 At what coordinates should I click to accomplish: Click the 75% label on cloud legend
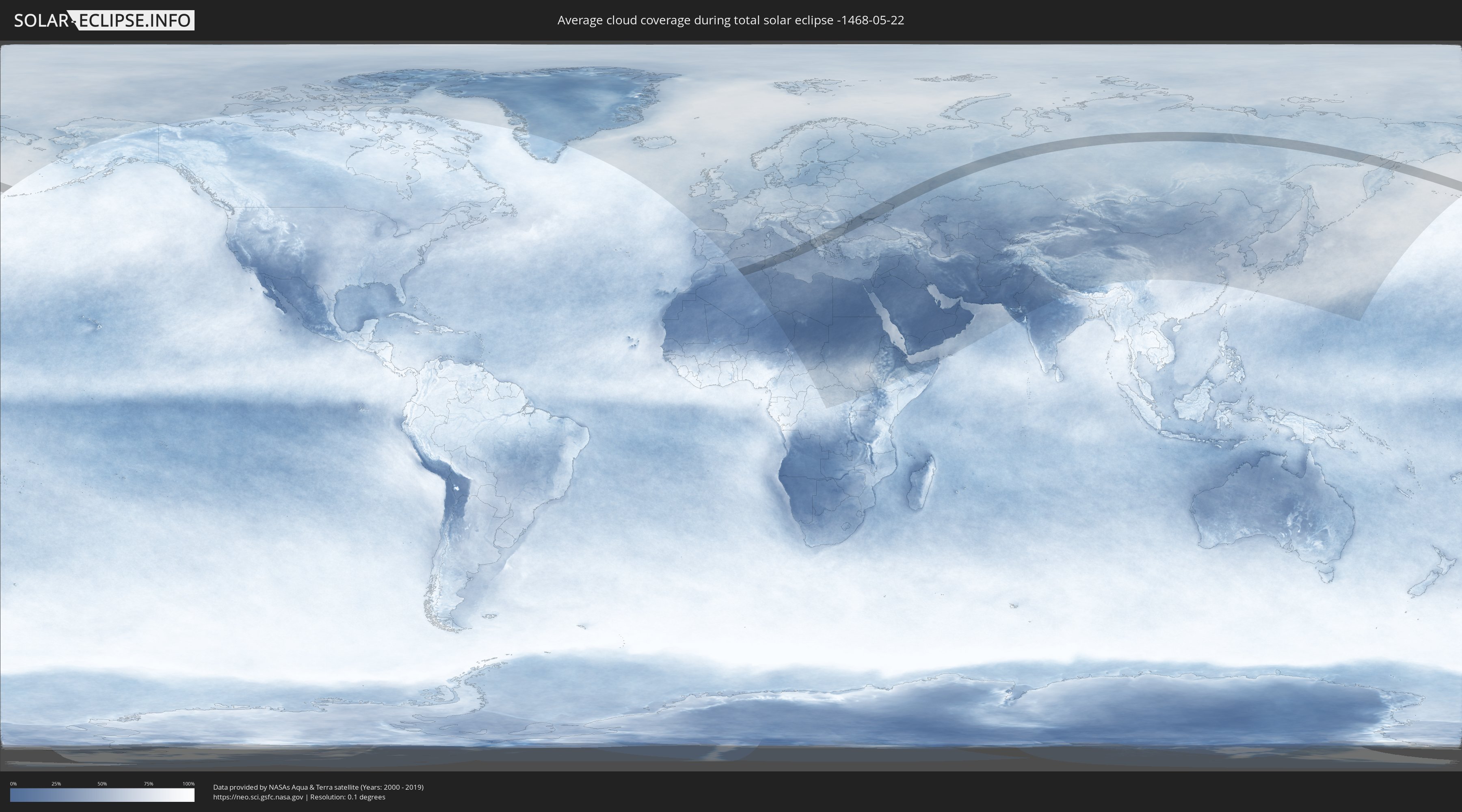(148, 784)
